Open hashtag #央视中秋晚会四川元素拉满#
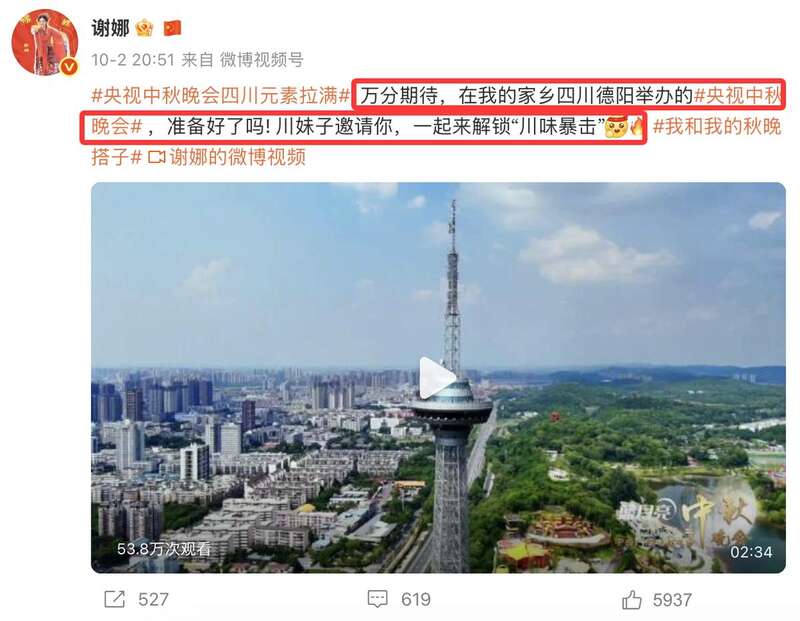The image size is (800, 621). (x=221, y=95)
